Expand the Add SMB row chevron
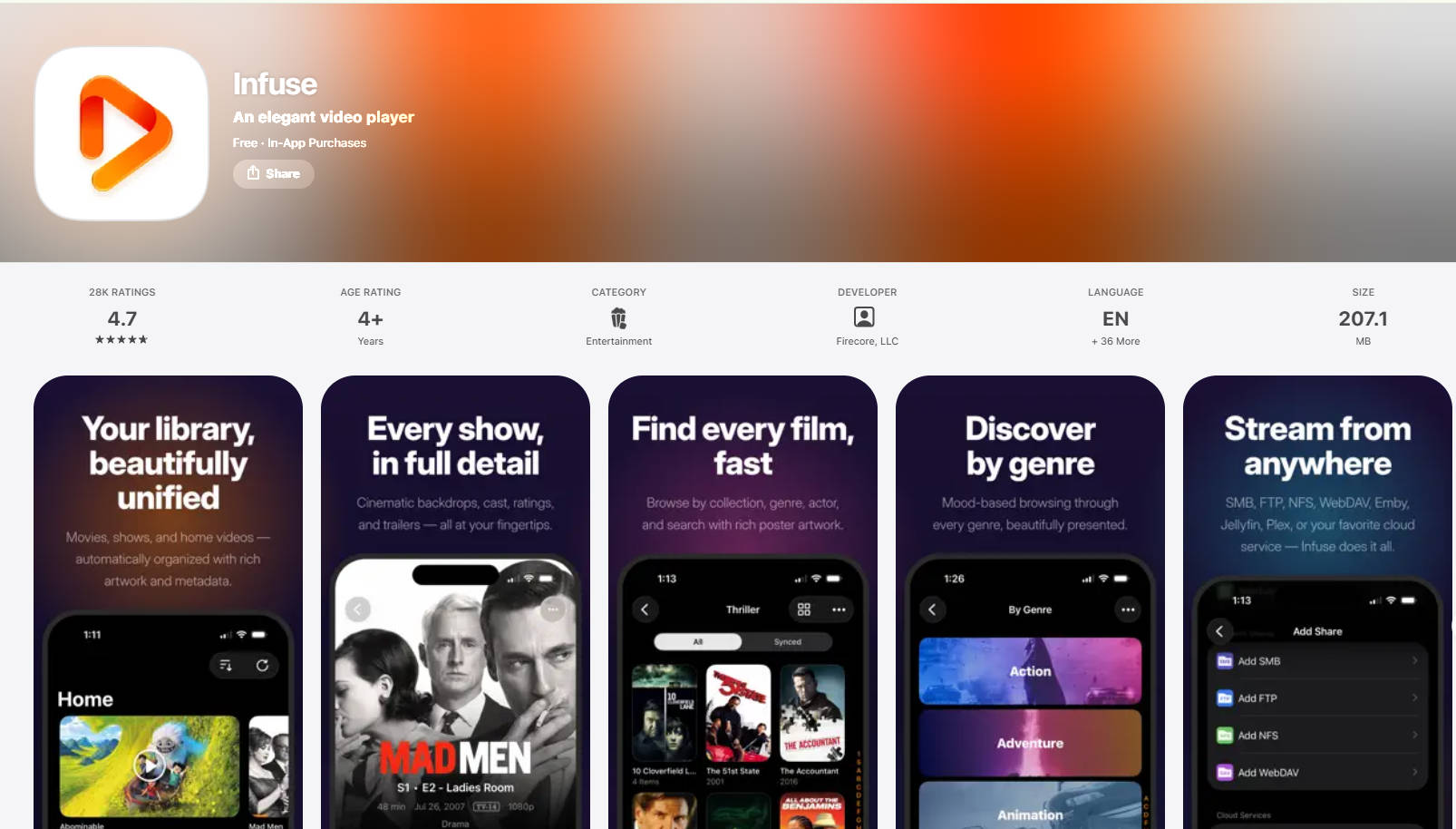The height and width of the screenshot is (829, 1456). [1414, 660]
